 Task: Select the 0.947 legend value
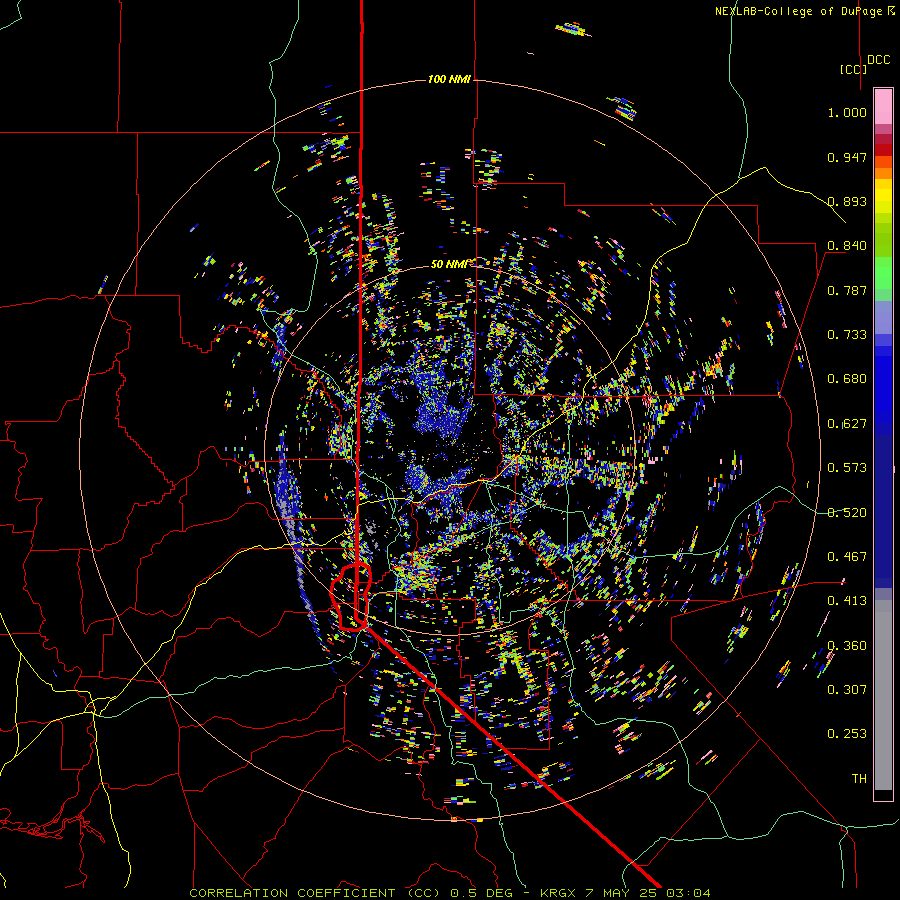(x=847, y=157)
